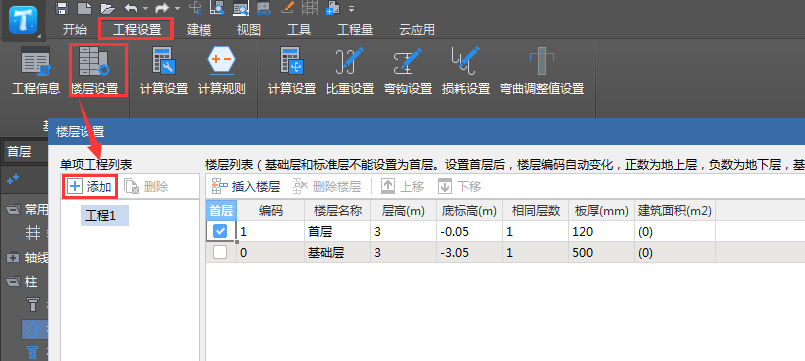Image resolution: width=805 pixels, height=361 pixels.
Task: Select the 工程量 tab
Action: (x=355, y=30)
